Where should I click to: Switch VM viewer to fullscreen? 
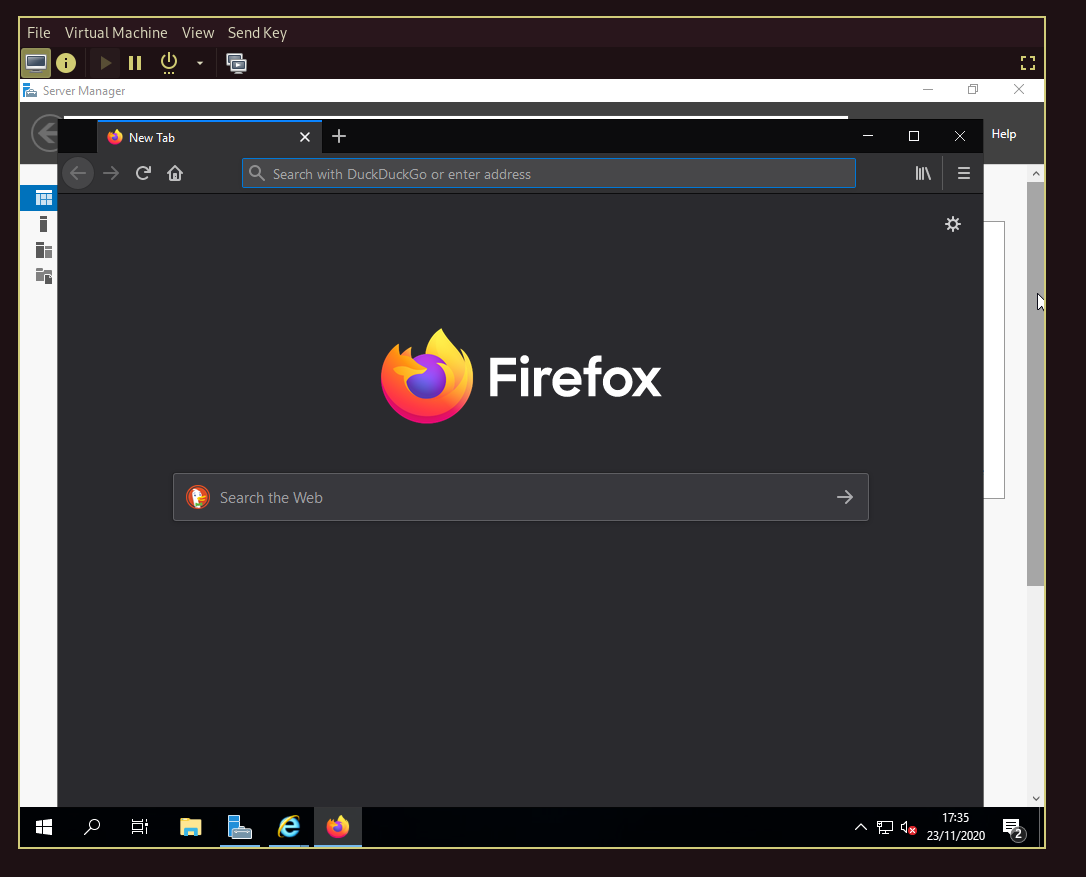point(1028,63)
